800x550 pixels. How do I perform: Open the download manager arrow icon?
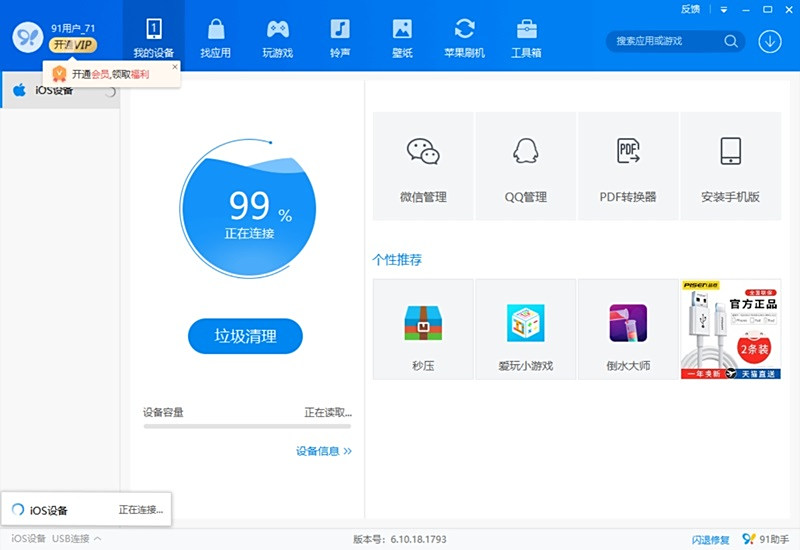click(x=770, y=41)
